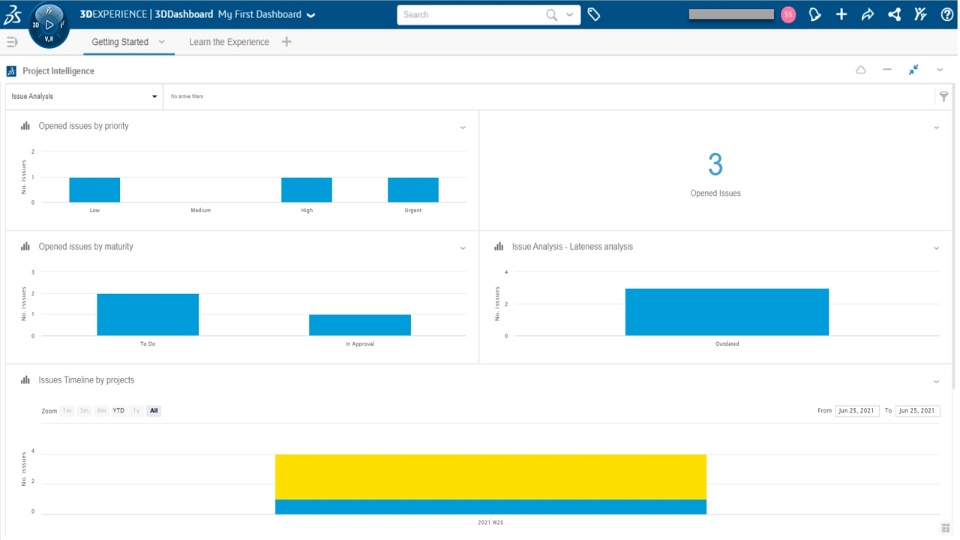The image size is (960, 540).
Task: Expand the Opened issues by priority chevron
Action: [463, 127]
